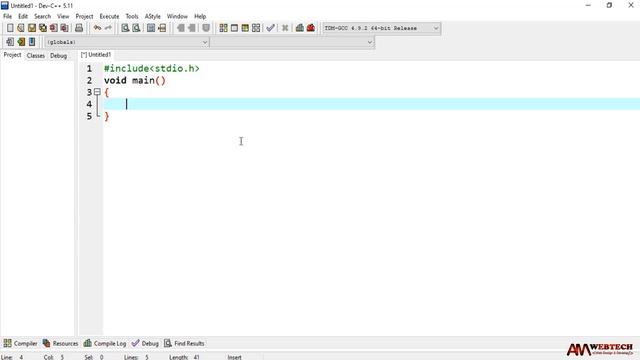640x360 pixels.
Task: Click the Profile analysis toolbar icon
Action: point(300,28)
